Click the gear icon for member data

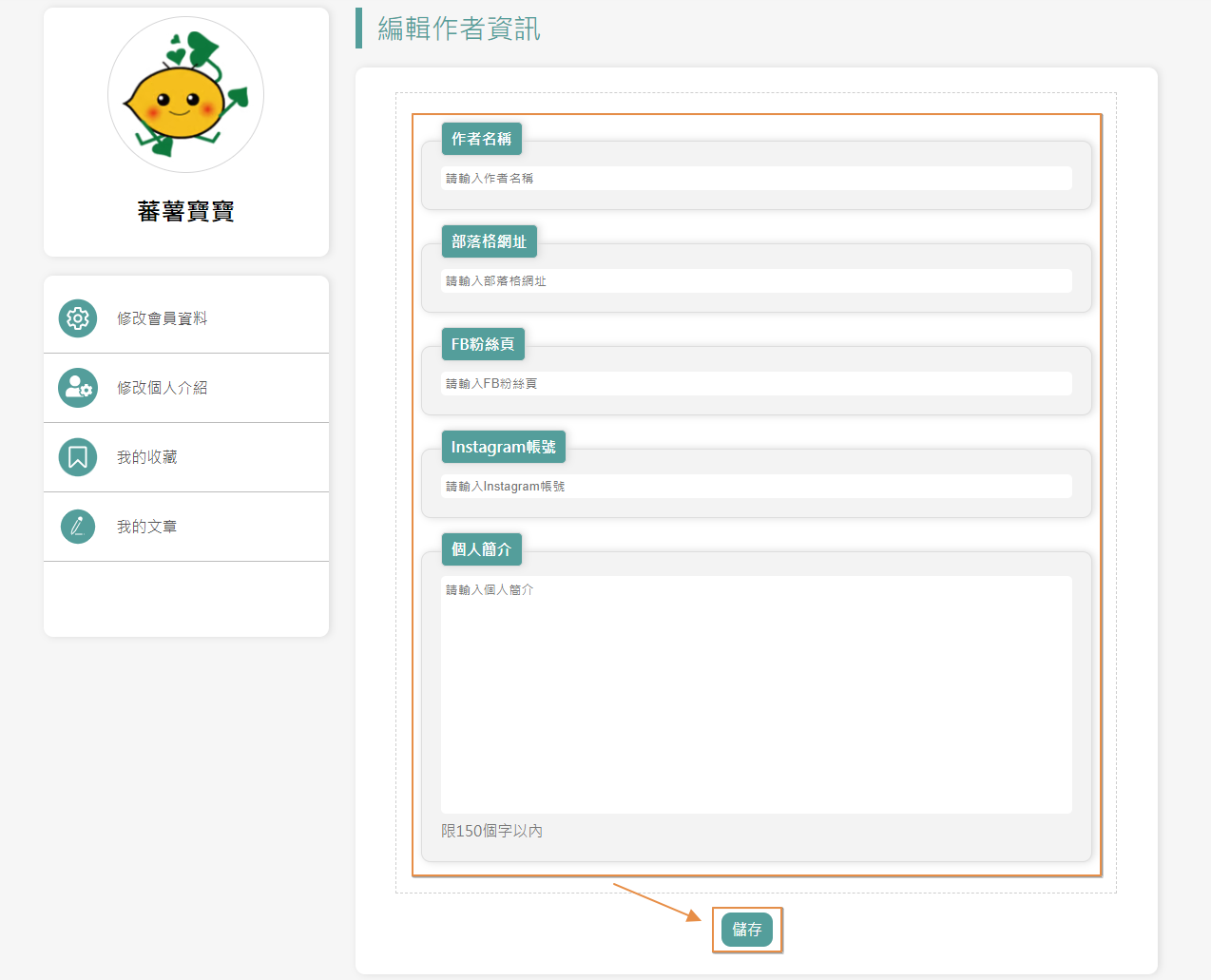pyautogui.click(x=78, y=318)
